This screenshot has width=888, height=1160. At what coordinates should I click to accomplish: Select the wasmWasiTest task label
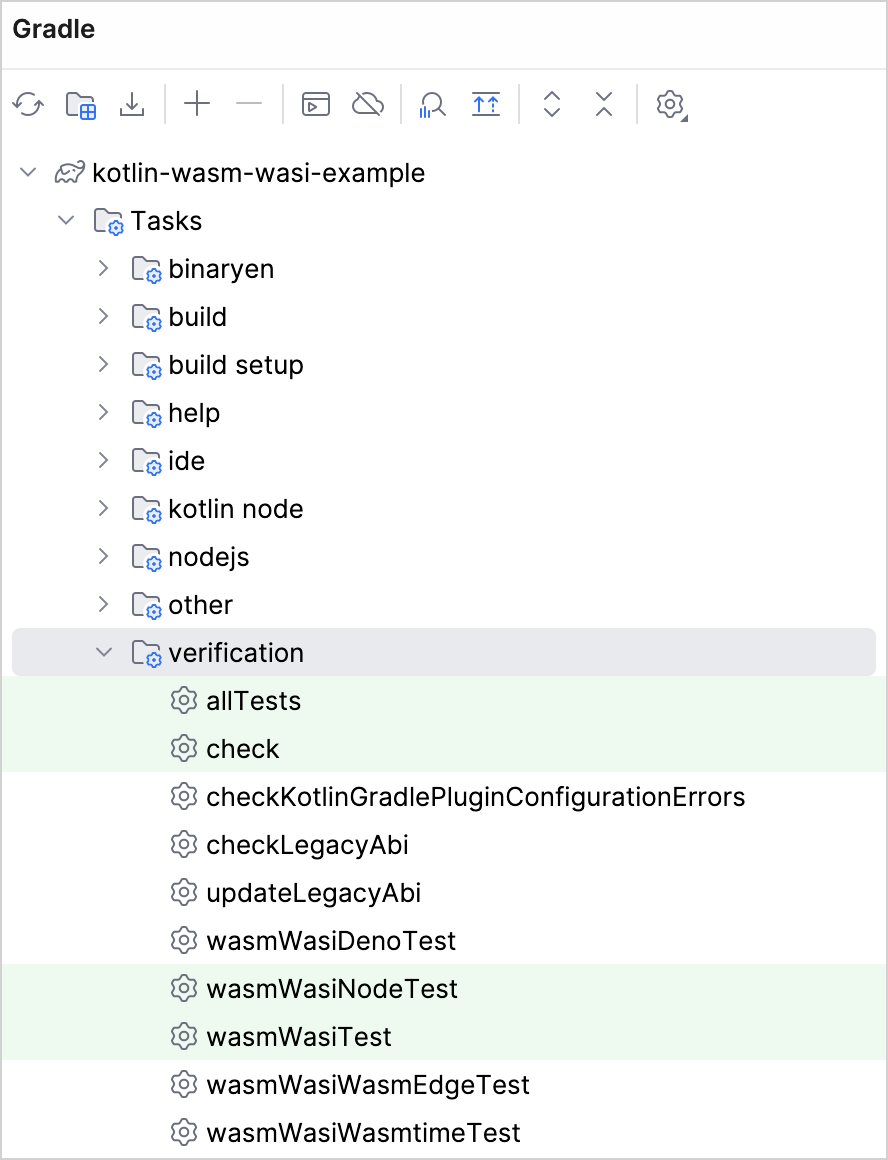pos(299,1037)
